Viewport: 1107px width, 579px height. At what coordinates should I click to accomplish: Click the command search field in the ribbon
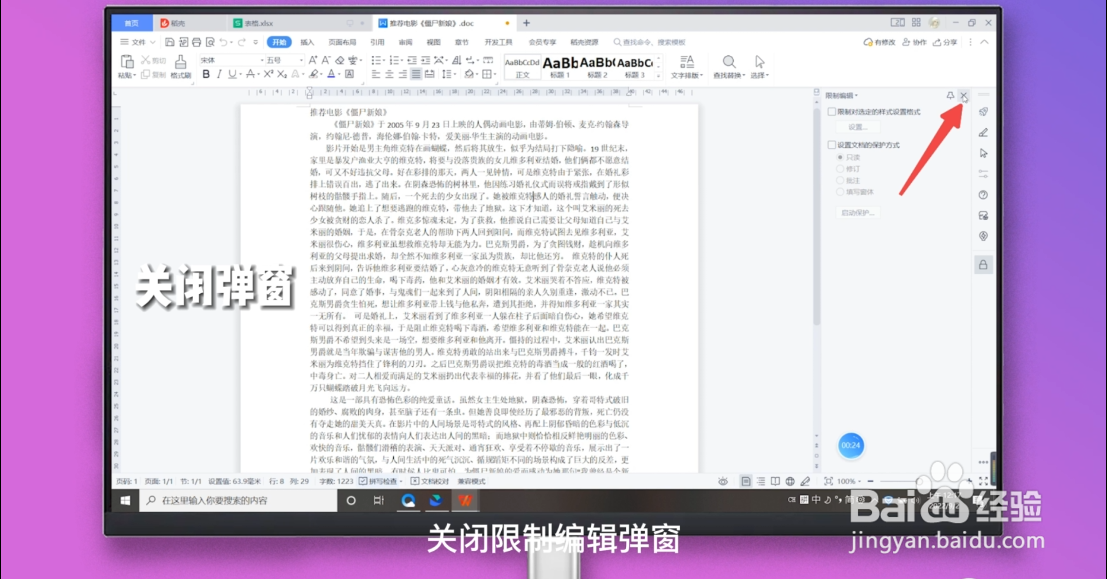(x=650, y=42)
